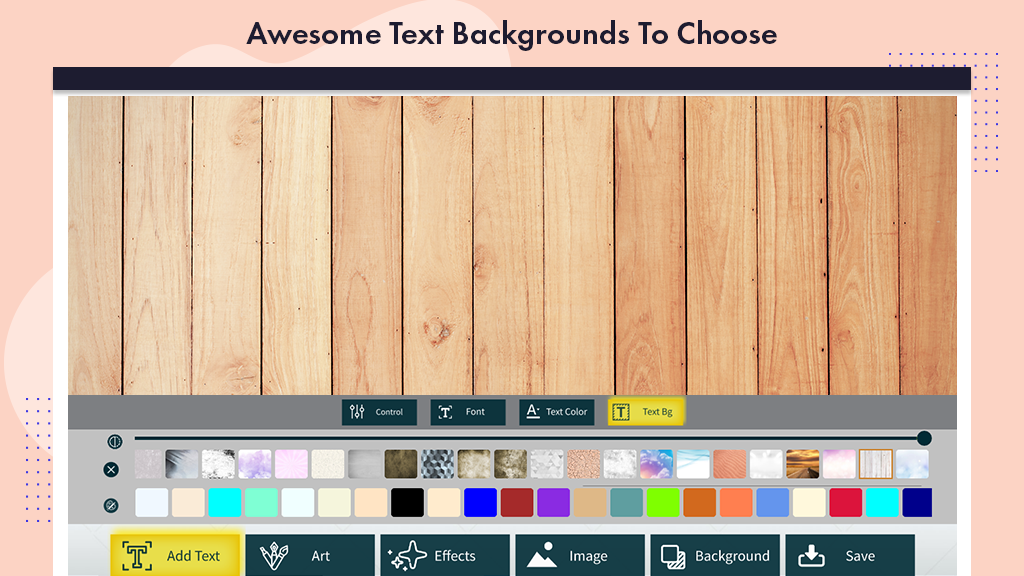
Task: Open the Background options button
Action: point(715,556)
